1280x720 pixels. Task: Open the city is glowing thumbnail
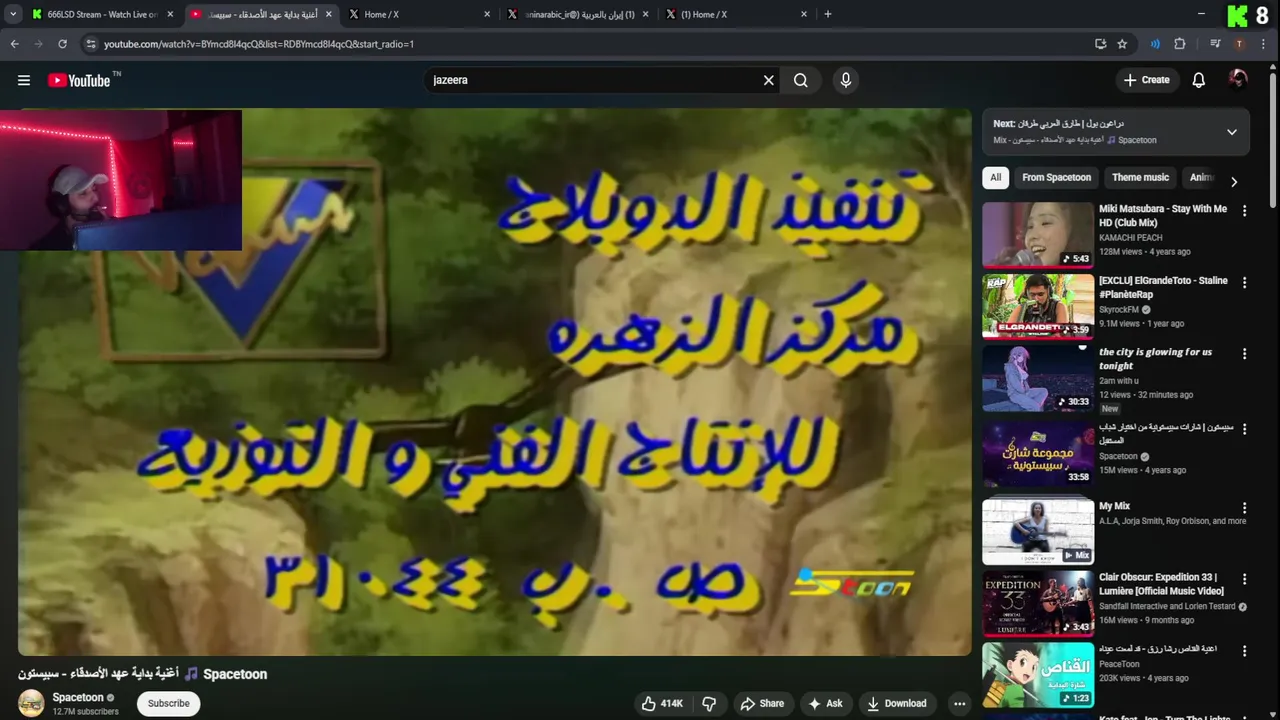(x=1038, y=378)
